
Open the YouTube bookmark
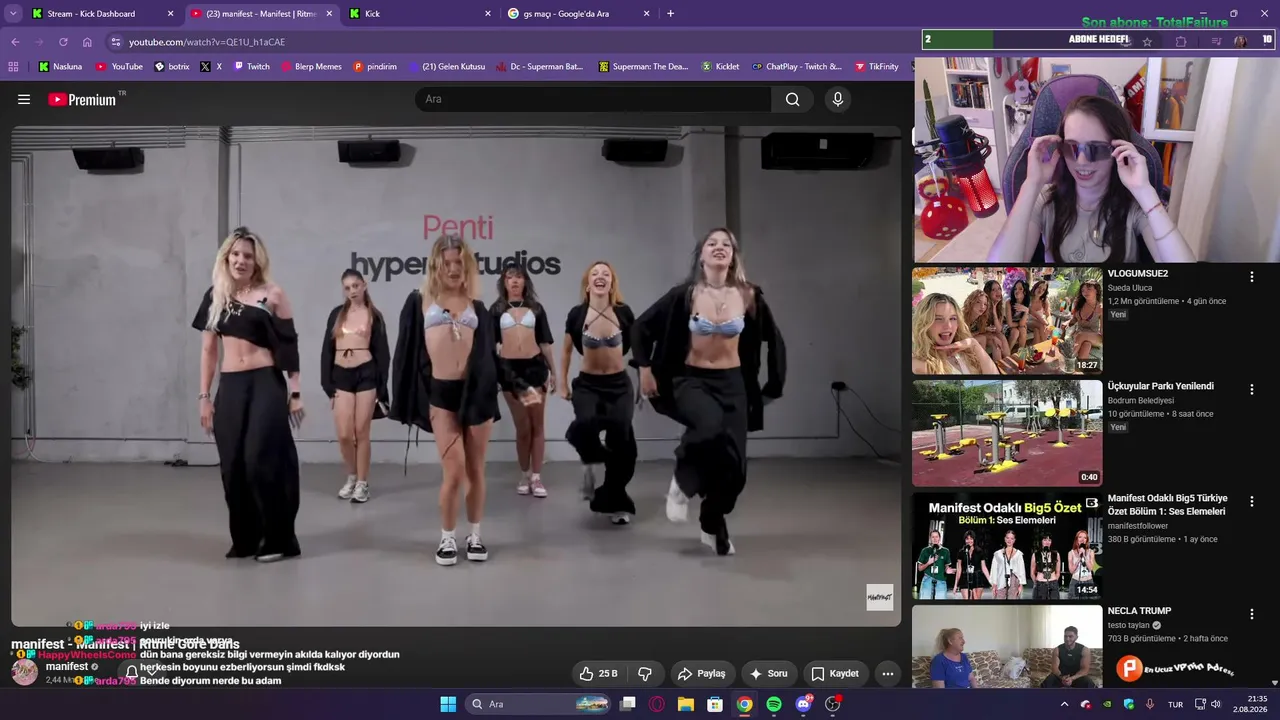click(119, 67)
